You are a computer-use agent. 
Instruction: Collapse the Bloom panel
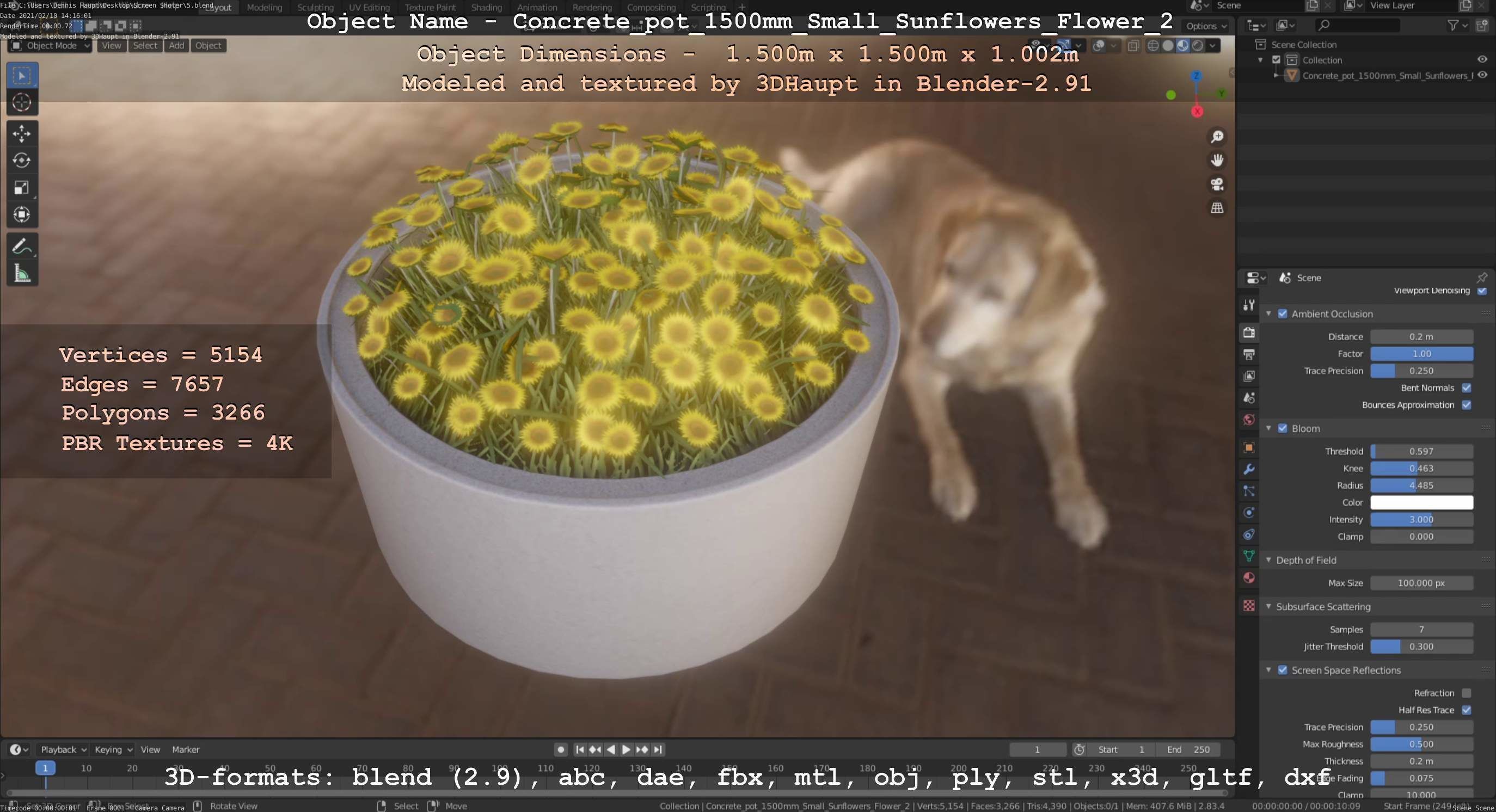(x=1268, y=428)
